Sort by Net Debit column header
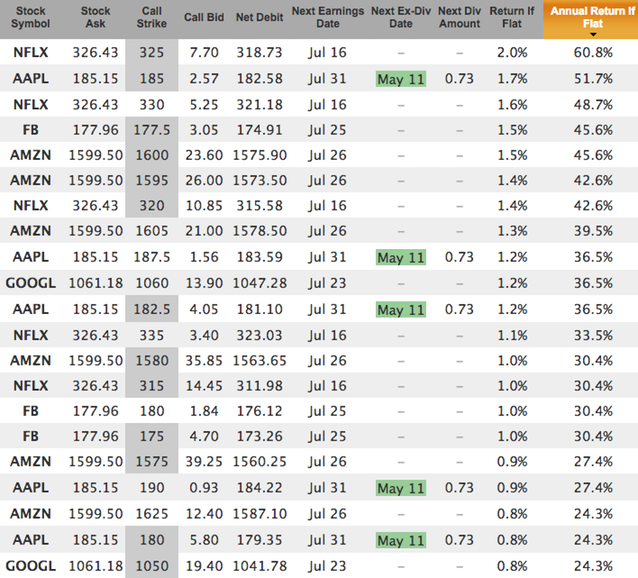The image size is (638, 578). [x=259, y=17]
